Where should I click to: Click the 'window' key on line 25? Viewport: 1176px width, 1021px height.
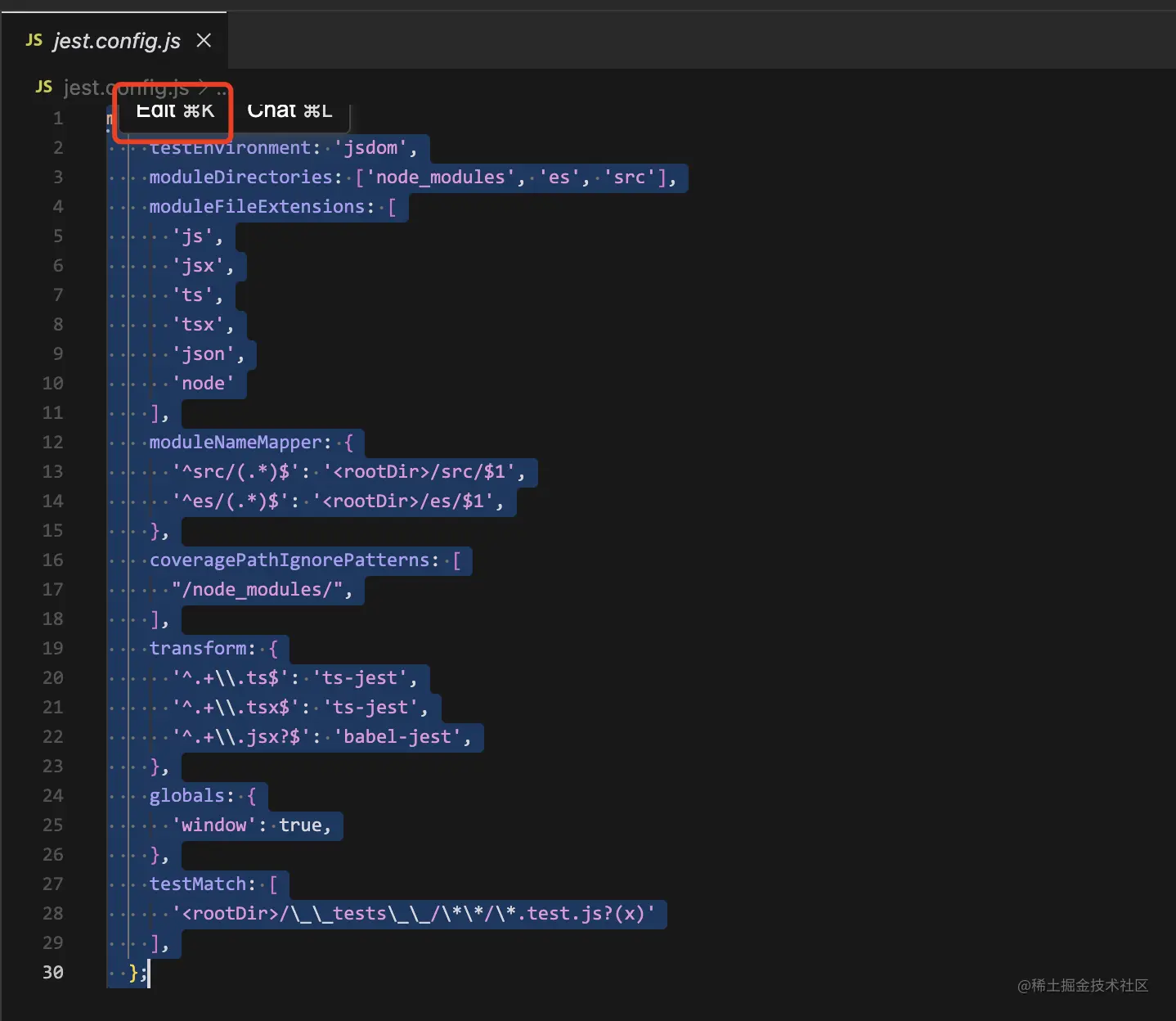[x=214, y=825]
